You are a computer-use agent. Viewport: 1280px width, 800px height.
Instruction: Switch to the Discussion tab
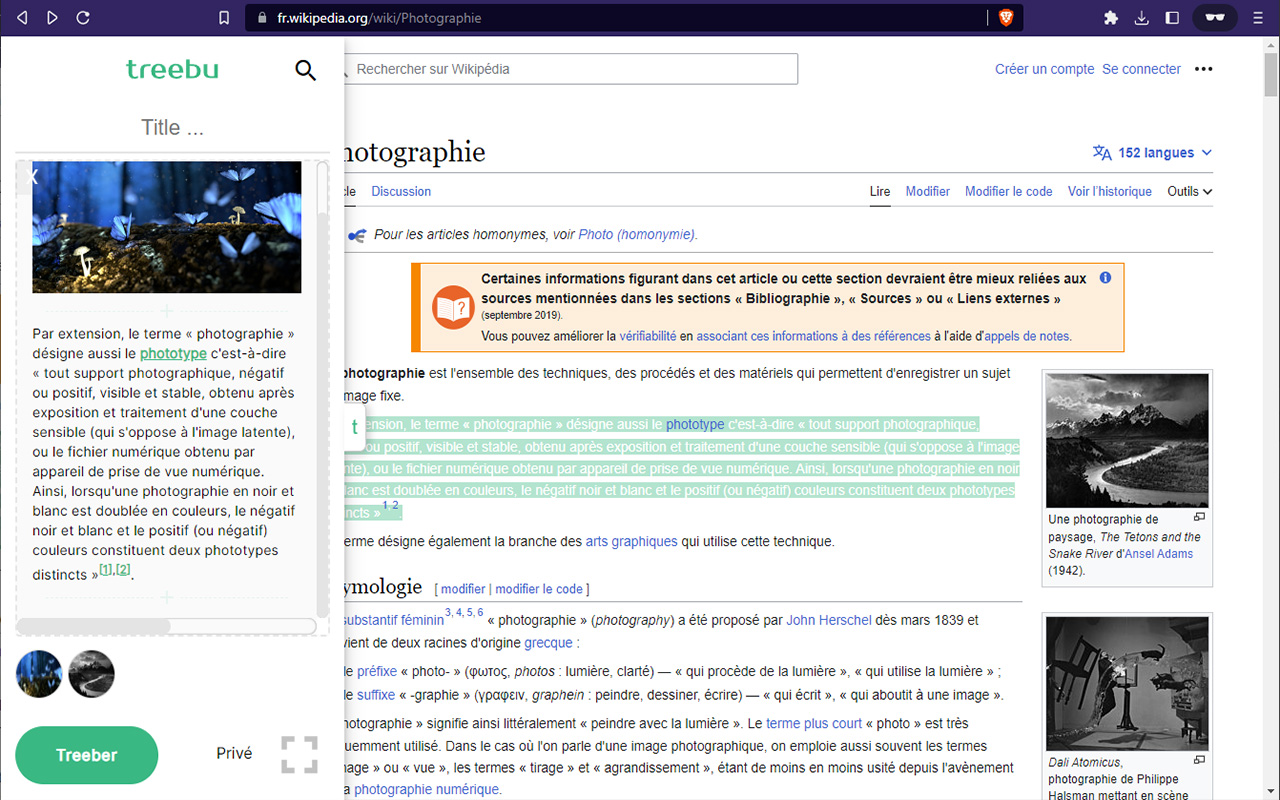401,191
